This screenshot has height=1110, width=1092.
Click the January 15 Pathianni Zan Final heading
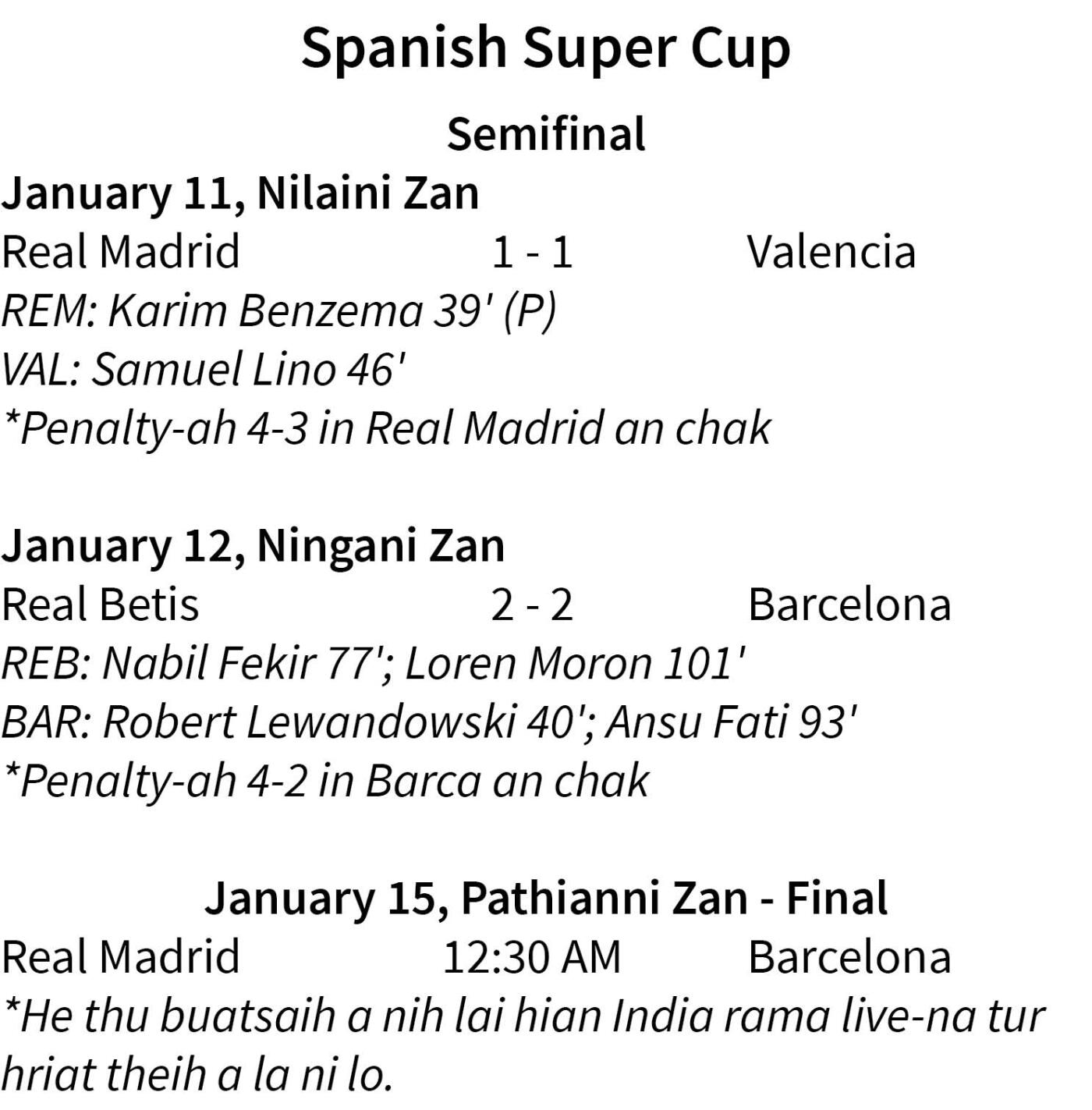tap(546, 898)
